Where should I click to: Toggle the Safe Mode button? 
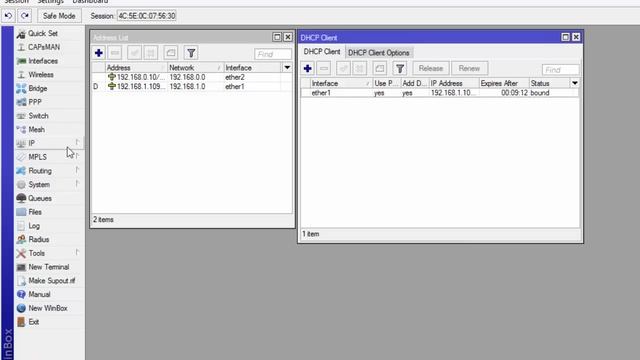tap(59, 16)
